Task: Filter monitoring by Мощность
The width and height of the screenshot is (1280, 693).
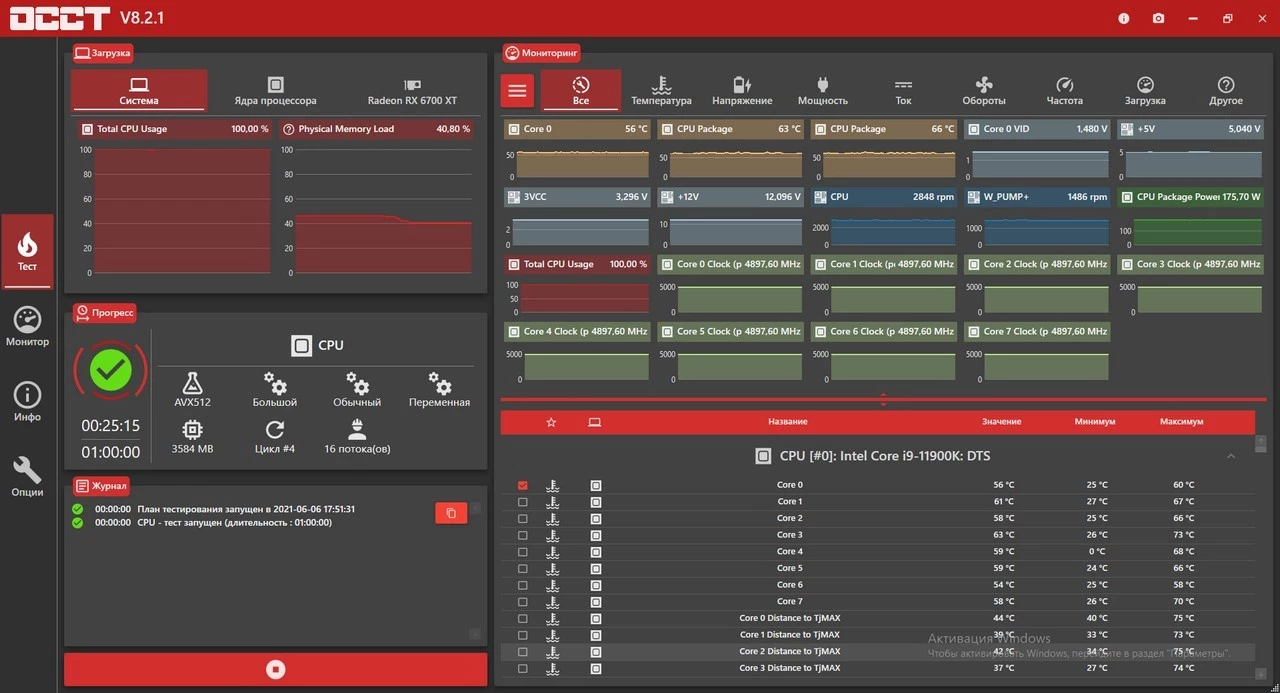Action: 823,90
